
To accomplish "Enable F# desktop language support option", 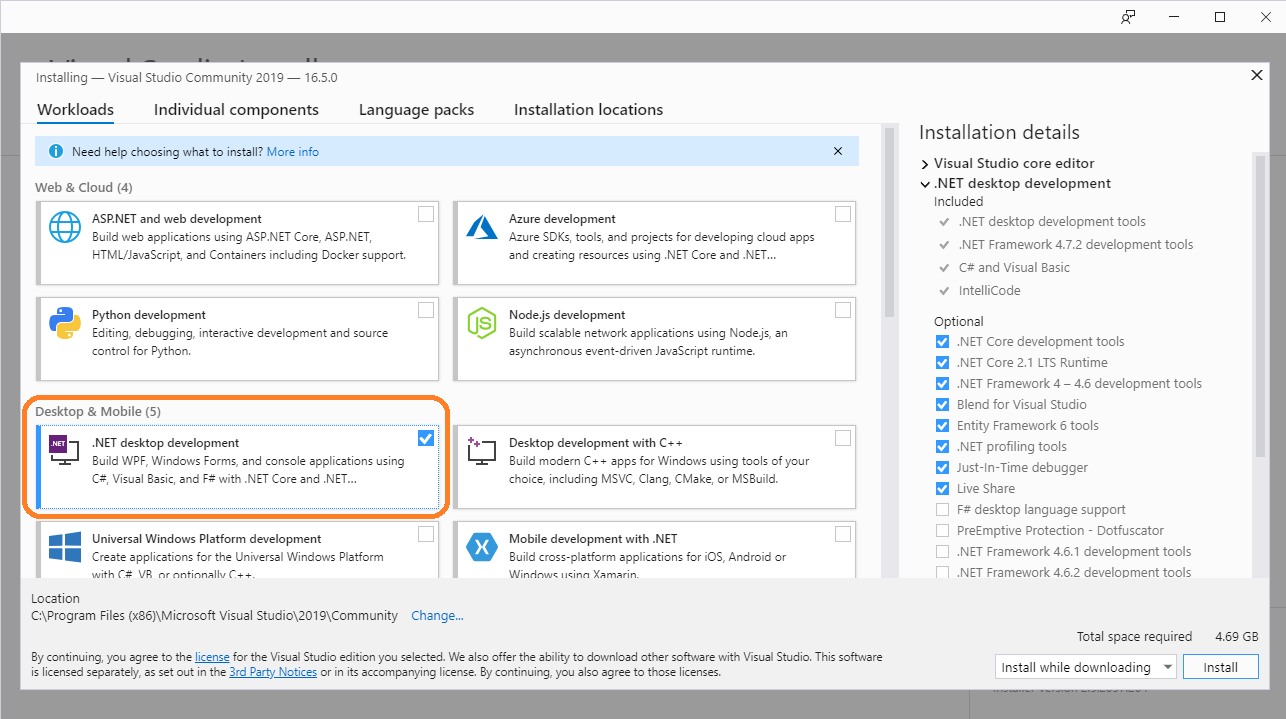I will pos(942,510).
